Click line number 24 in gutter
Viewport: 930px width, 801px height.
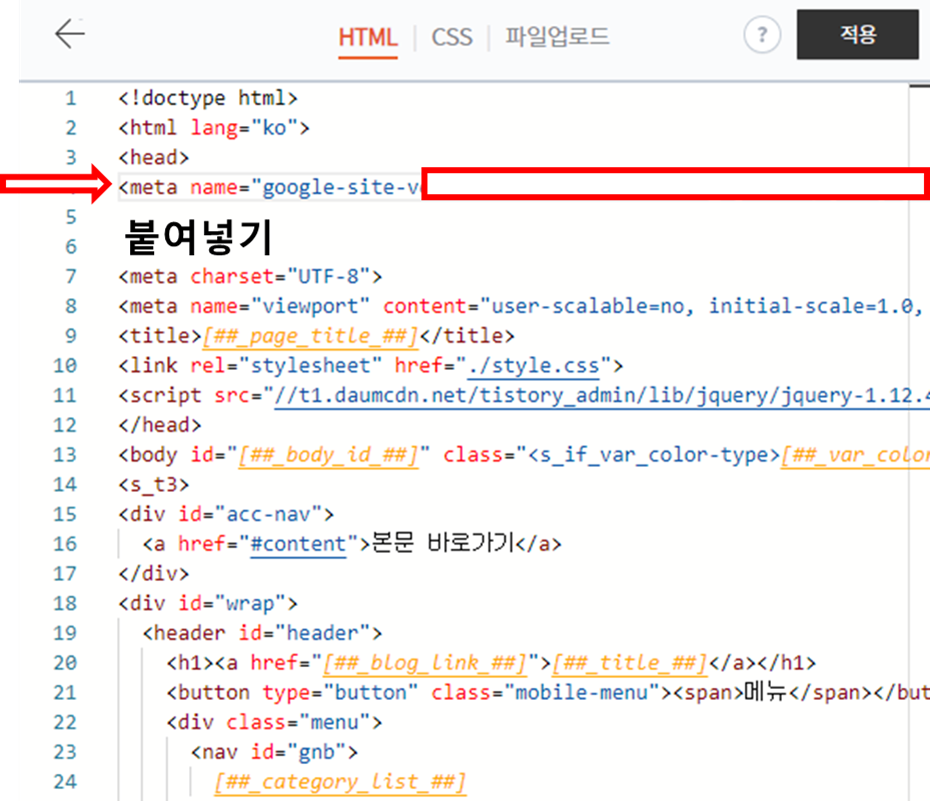coord(65,782)
